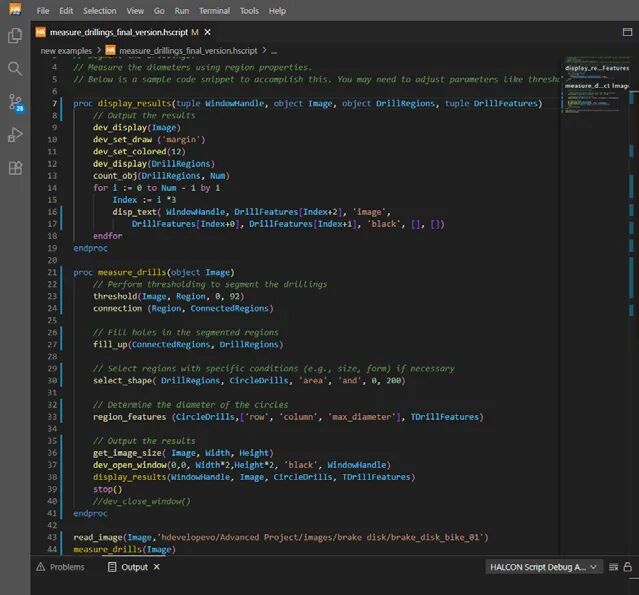
Task: Open the Selection menu
Action: [x=100, y=11]
